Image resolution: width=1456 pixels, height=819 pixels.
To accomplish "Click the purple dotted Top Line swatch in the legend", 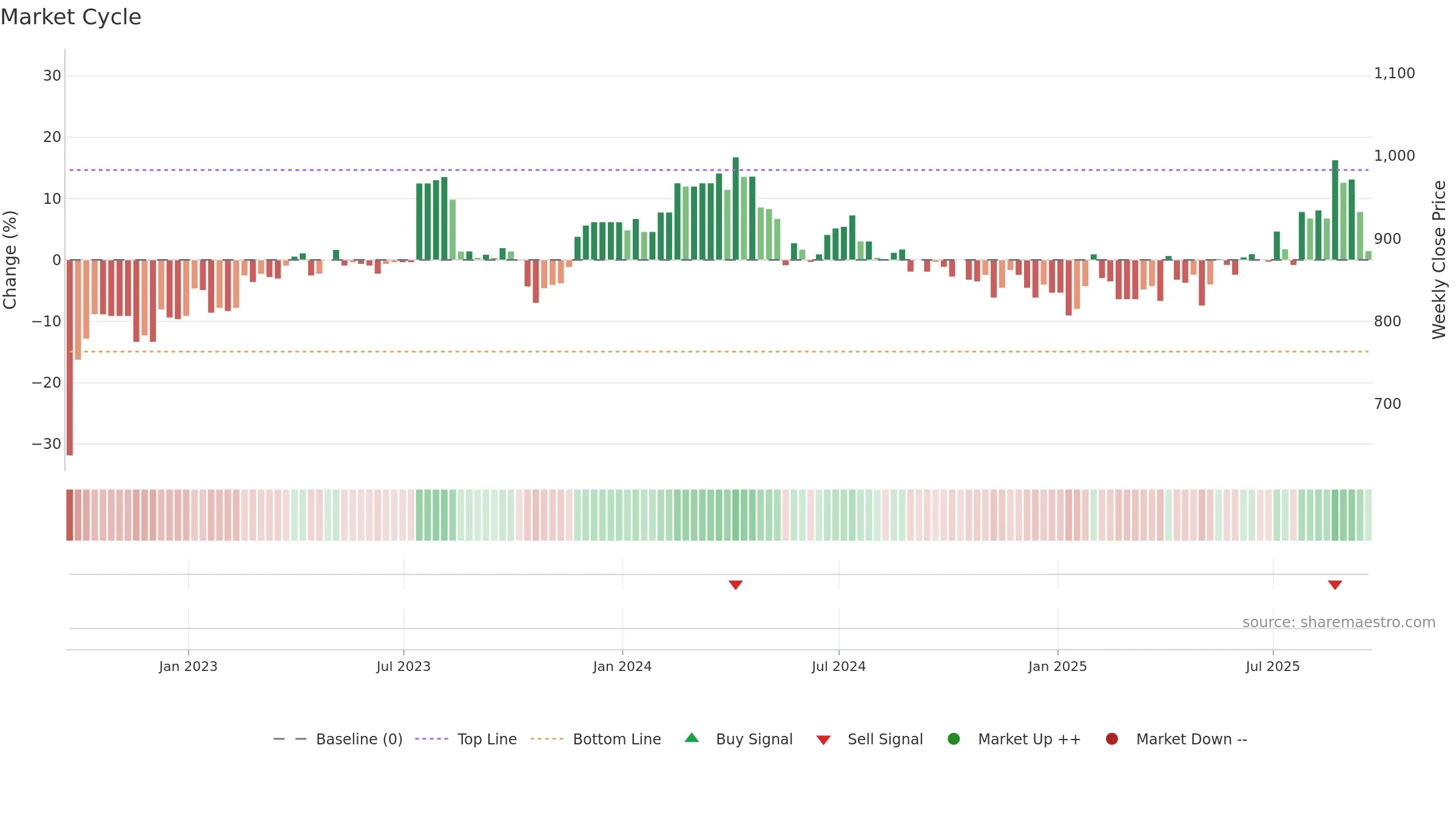I will point(431,739).
